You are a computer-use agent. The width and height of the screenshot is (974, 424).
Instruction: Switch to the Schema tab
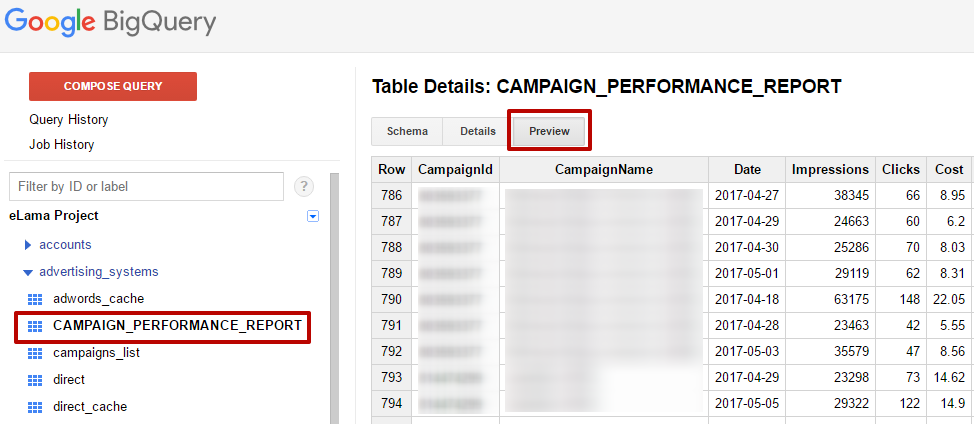(x=407, y=131)
